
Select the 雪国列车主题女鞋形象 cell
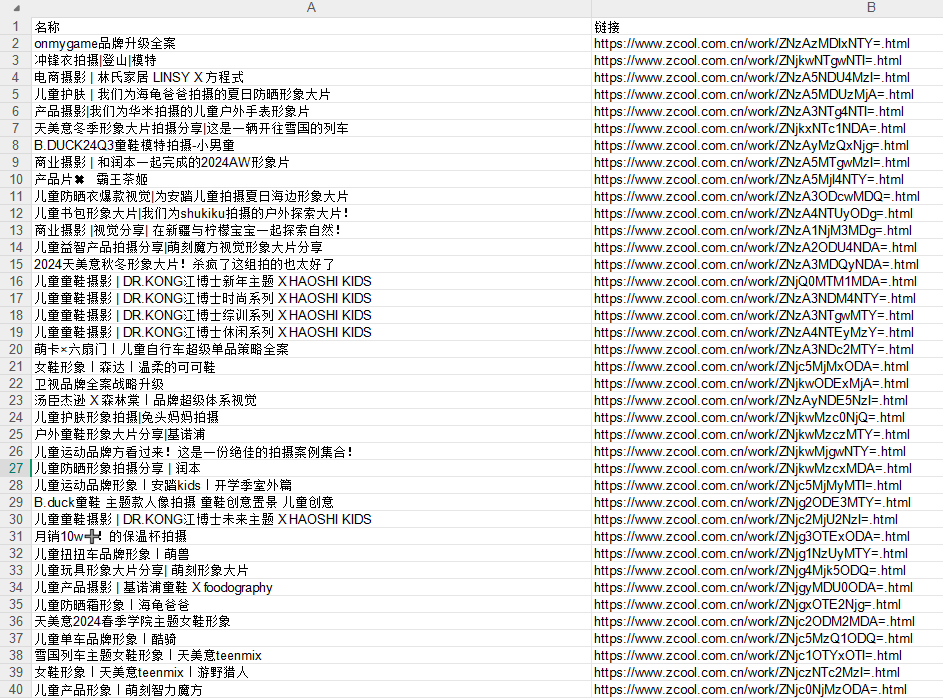pyautogui.click(x=311, y=655)
